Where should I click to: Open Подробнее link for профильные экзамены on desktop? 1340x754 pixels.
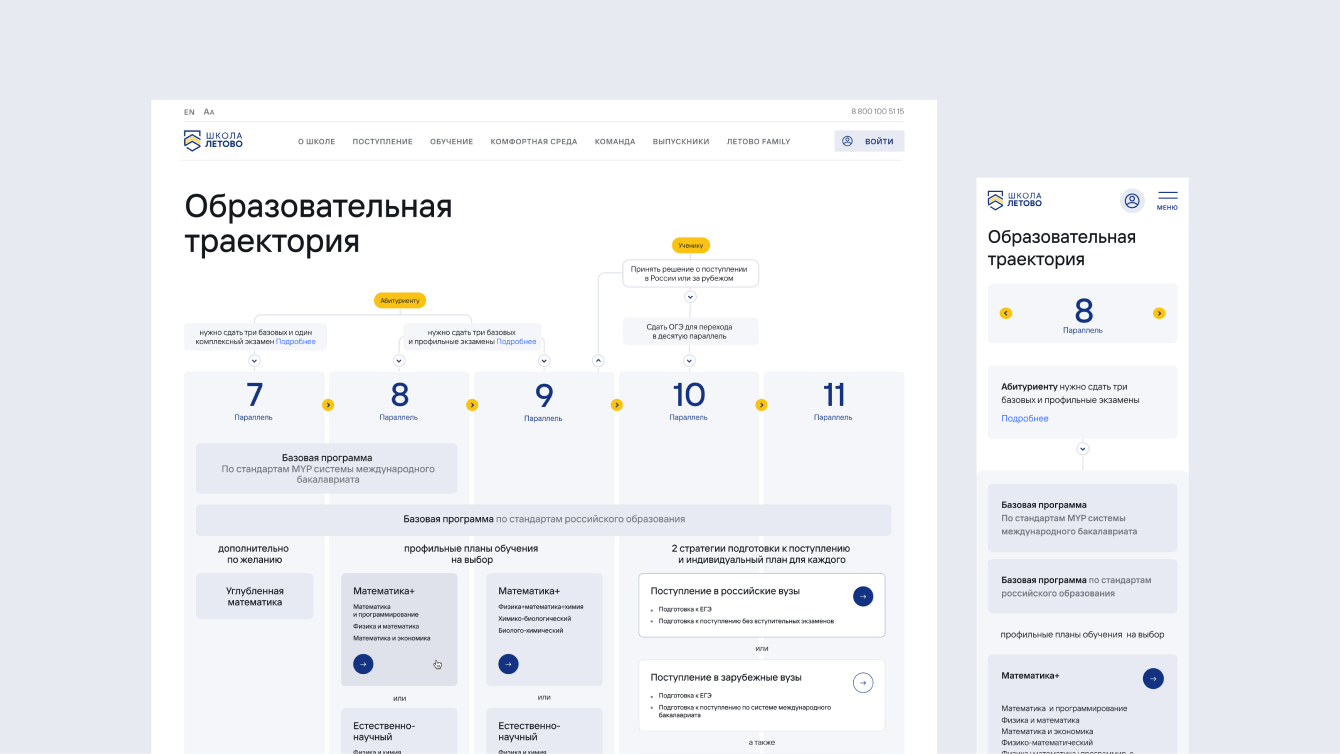coord(516,342)
